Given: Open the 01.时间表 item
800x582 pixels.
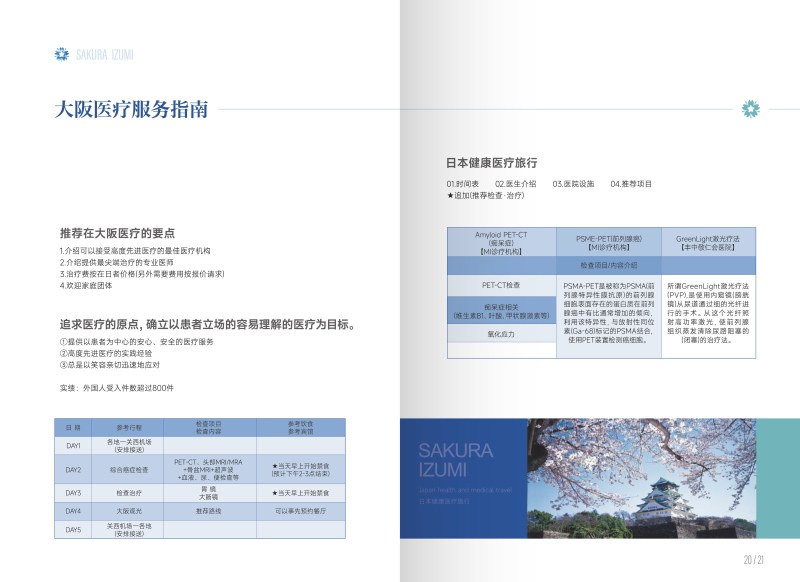Looking at the screenshot, I should point(463,184).
